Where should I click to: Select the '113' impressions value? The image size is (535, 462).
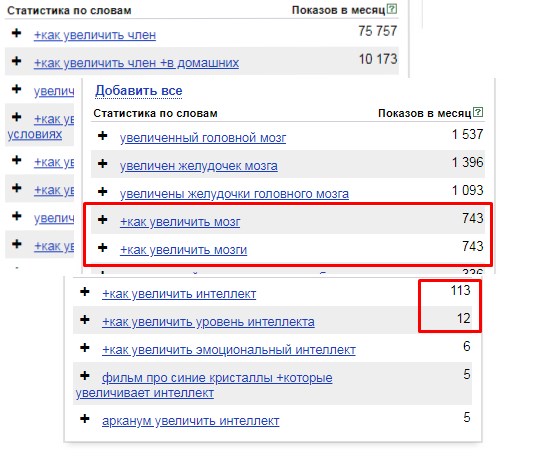tap(461, 290)
